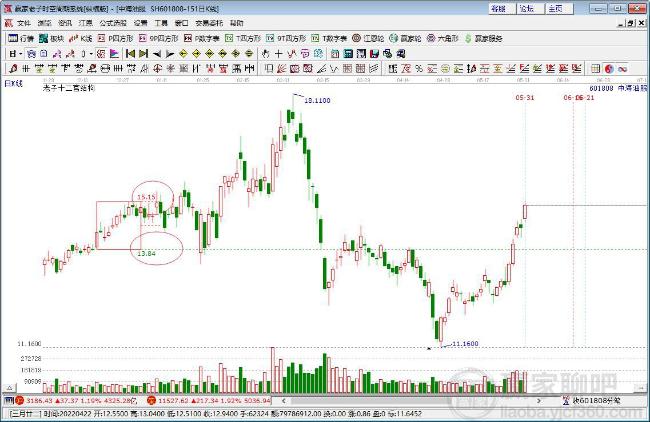Open the 工具 menu

(161, 23)
